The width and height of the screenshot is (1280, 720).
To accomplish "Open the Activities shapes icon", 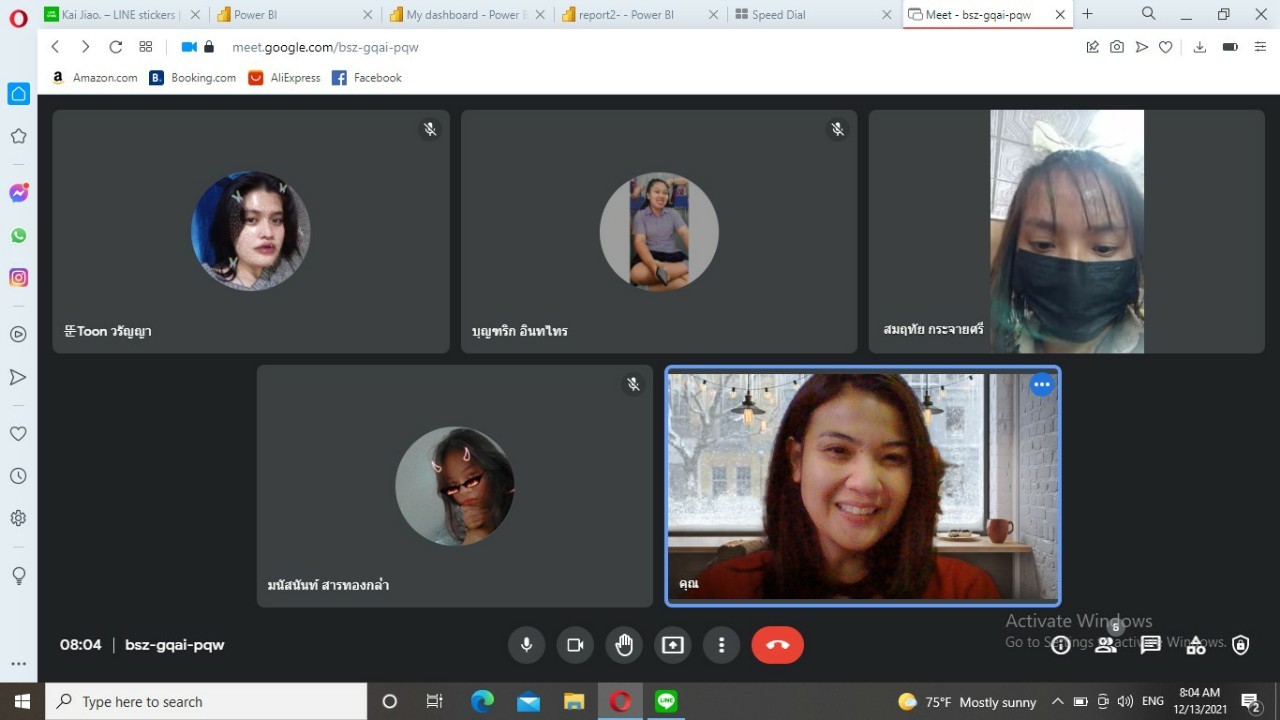I will point(1196,645).
